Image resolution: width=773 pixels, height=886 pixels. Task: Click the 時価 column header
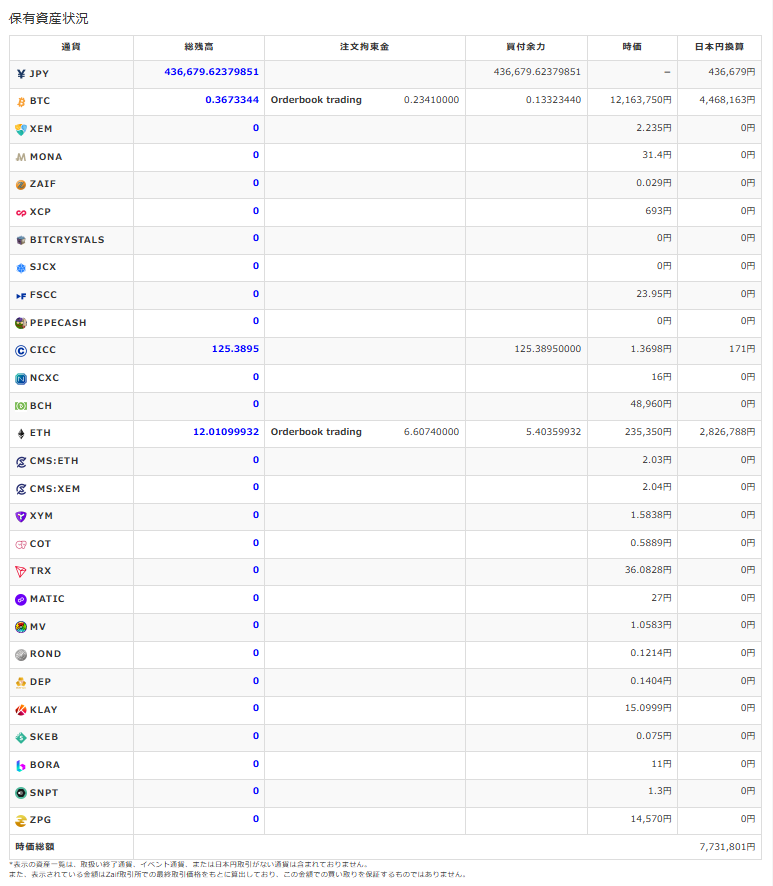tap(632, 47)
